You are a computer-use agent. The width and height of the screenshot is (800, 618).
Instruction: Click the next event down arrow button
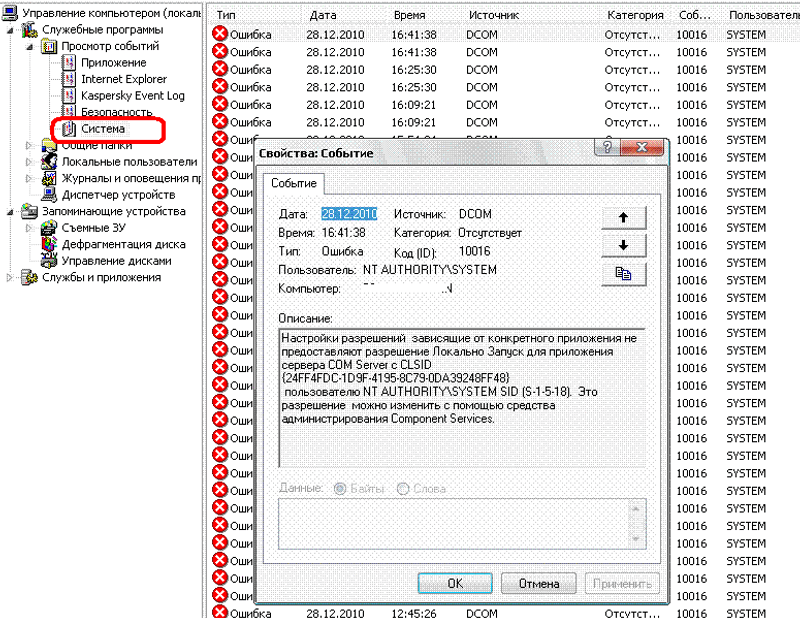click(x=623, y=245)
